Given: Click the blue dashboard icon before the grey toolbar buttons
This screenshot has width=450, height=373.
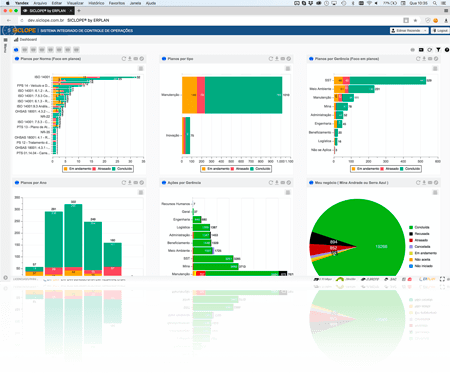Looking at the screenshot, I should tap(16, 50).
